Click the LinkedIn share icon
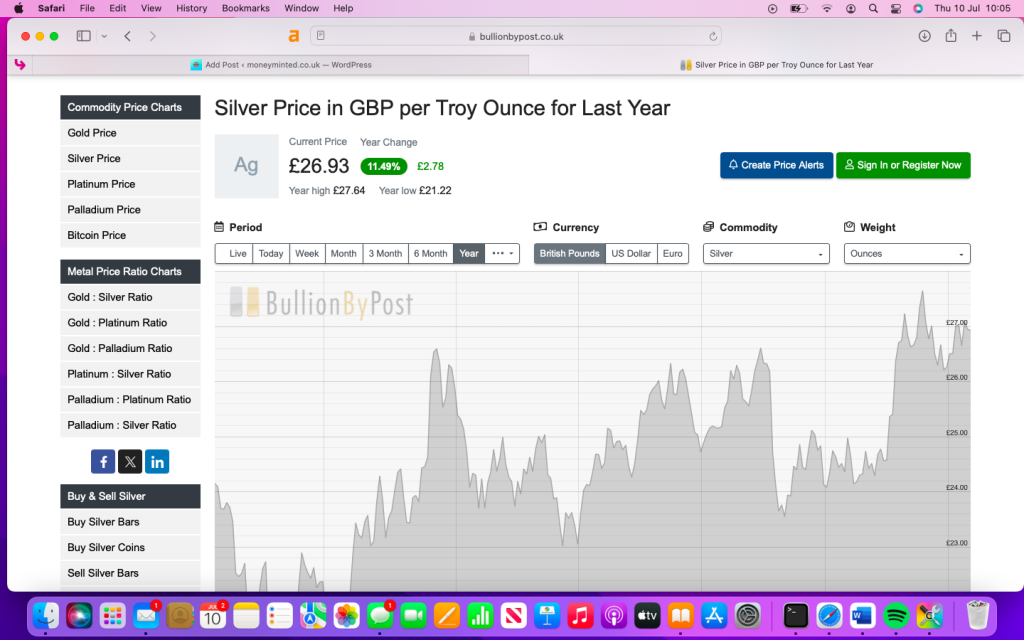 pos(157,461)
